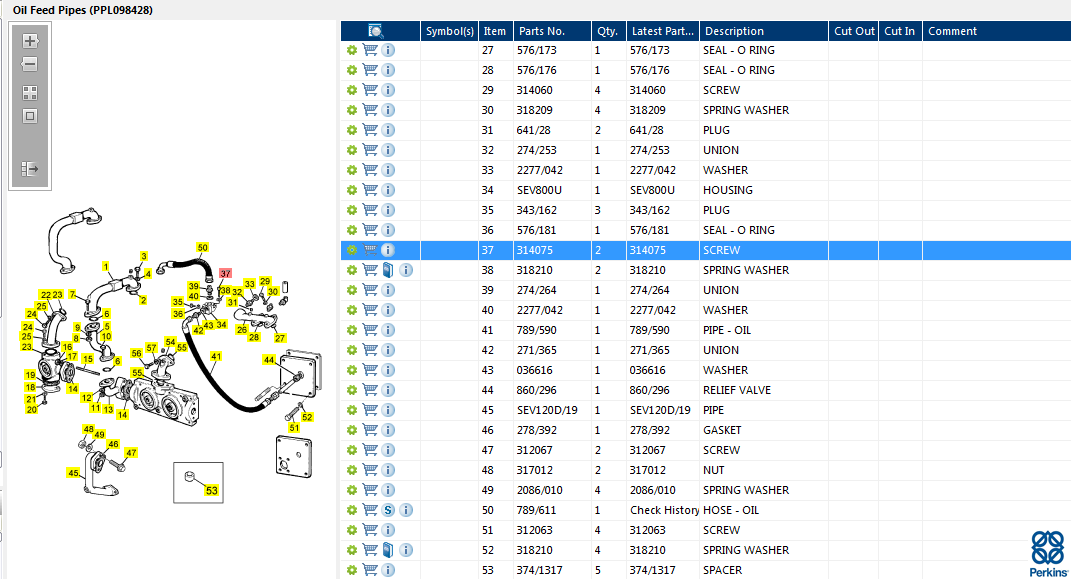Select part number SEV120D/19 in Parts No.
1071x579 pixels.
point(547,410)
